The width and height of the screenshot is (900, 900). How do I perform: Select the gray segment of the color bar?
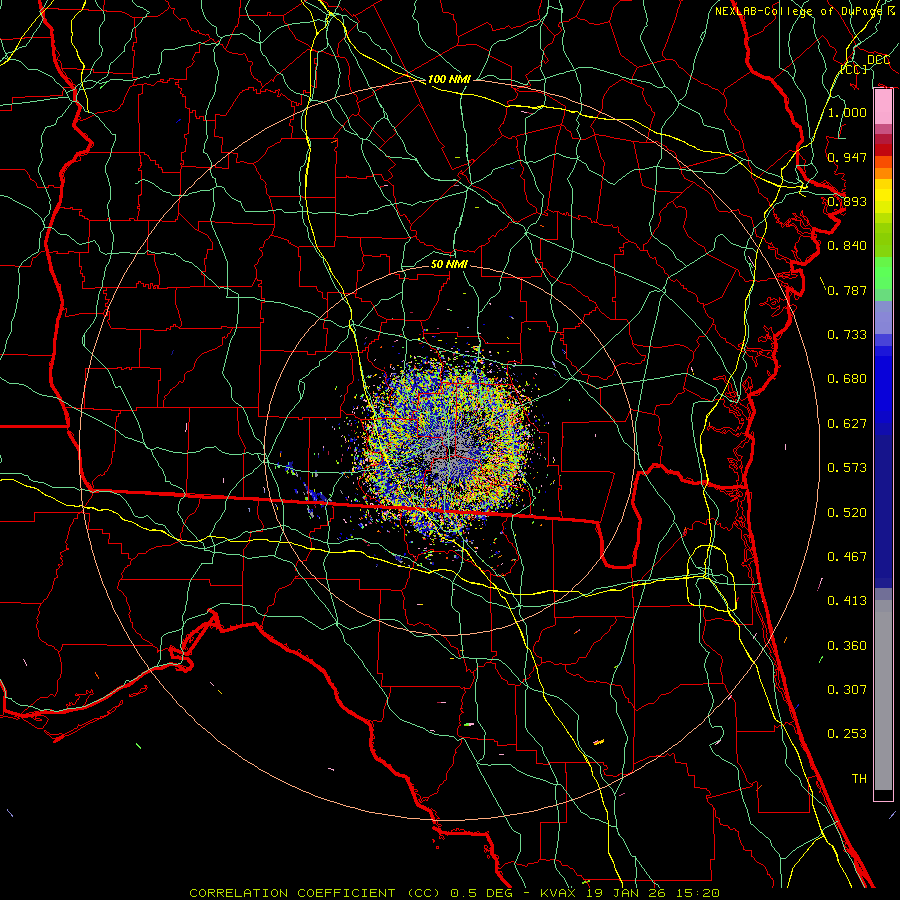click(883, 695)
